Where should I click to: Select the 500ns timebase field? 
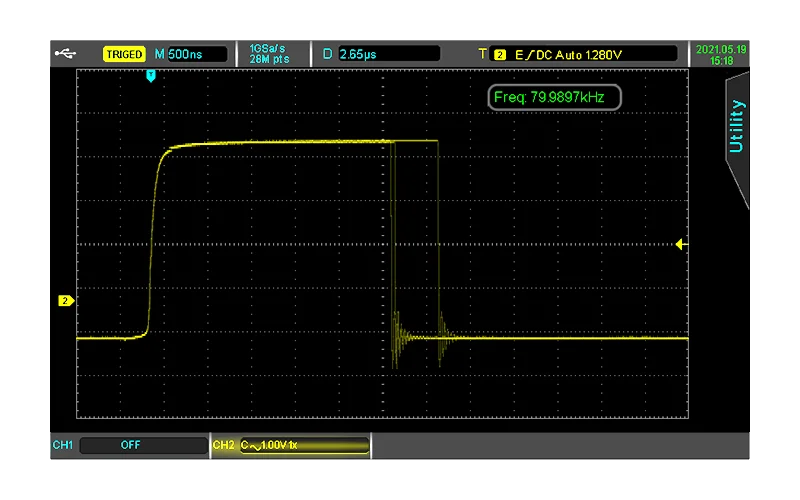pyautogui.click(x=197, y=54)
